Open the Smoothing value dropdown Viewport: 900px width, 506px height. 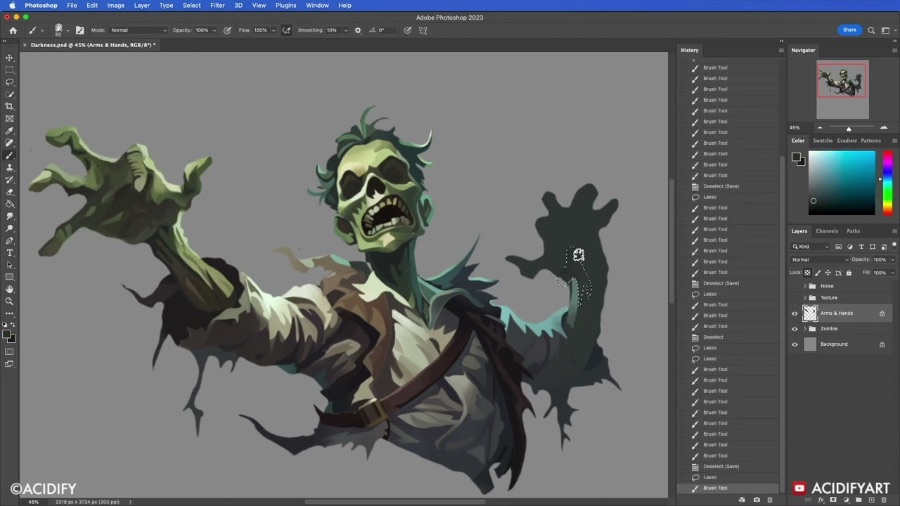click(346, 30)
